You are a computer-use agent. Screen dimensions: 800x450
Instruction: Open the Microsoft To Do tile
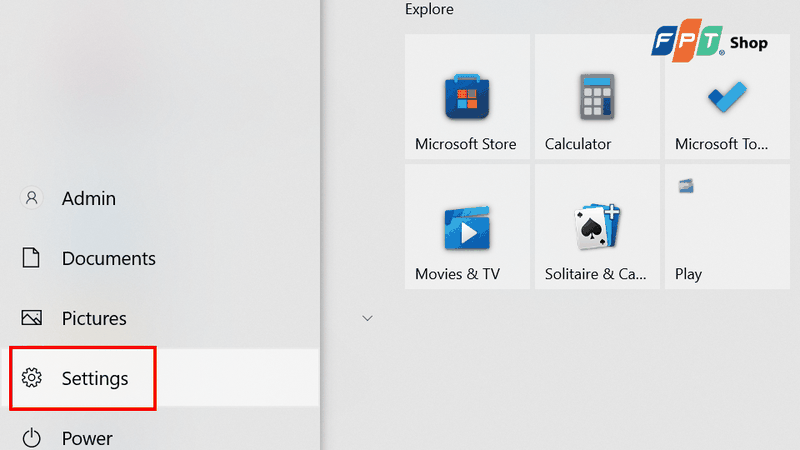[728, 96]
